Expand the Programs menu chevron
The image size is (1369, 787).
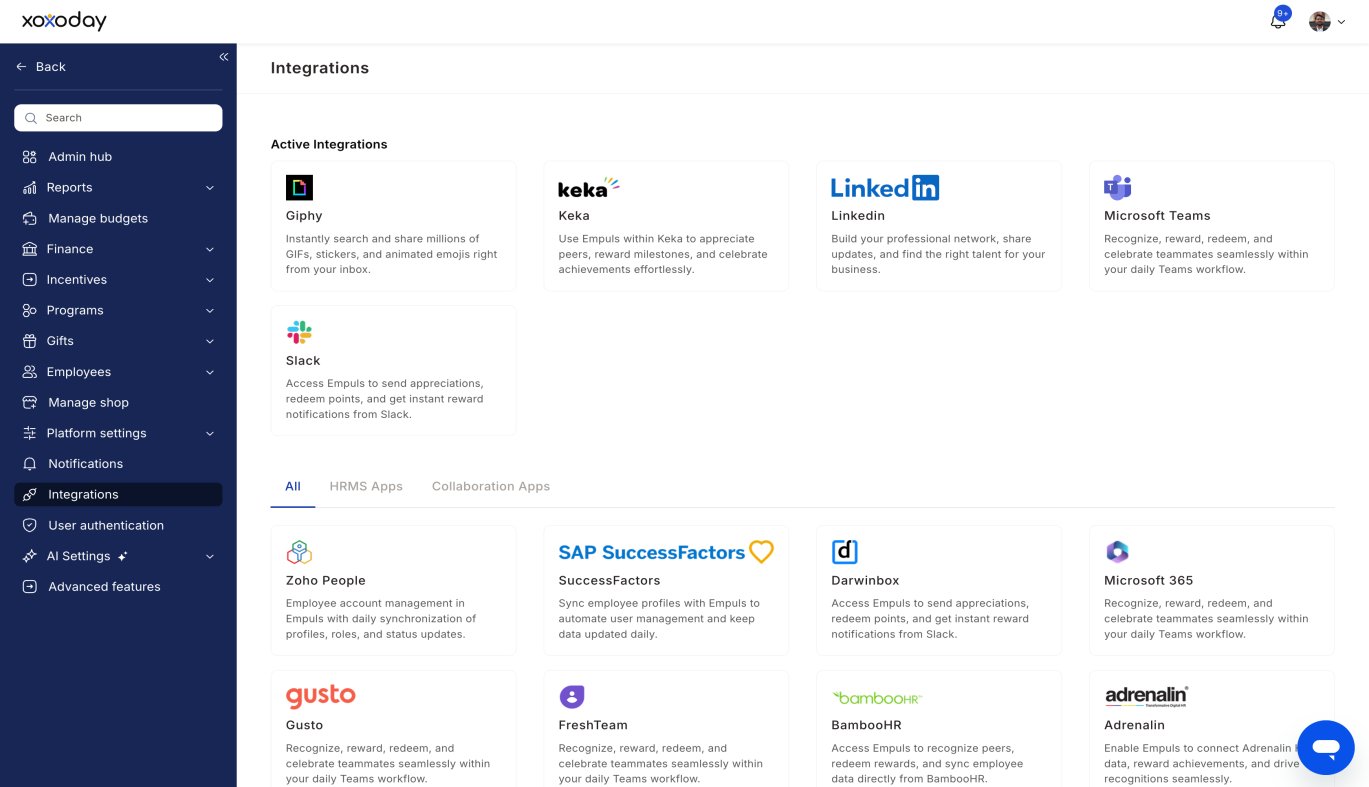coord(210,311)
